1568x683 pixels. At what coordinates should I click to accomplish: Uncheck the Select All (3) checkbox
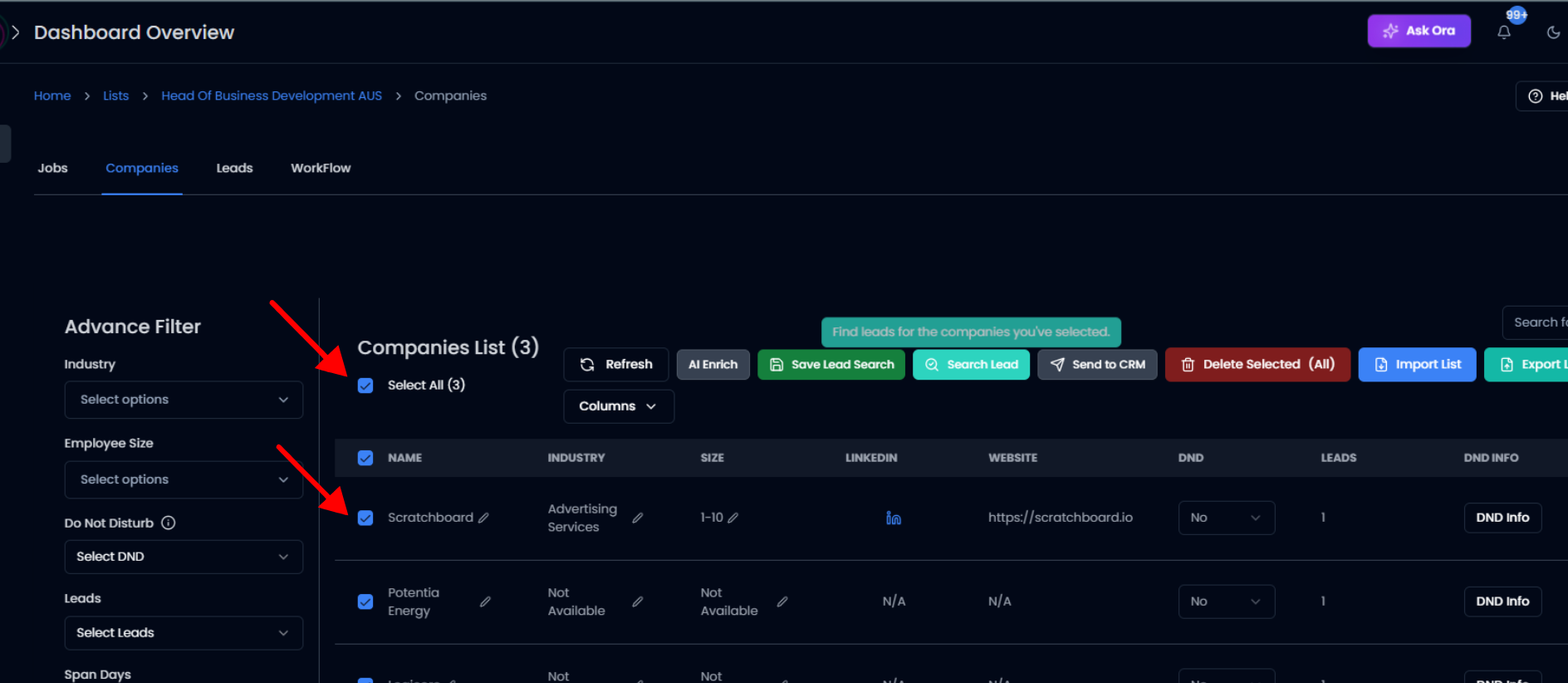[x=365, y=386]
